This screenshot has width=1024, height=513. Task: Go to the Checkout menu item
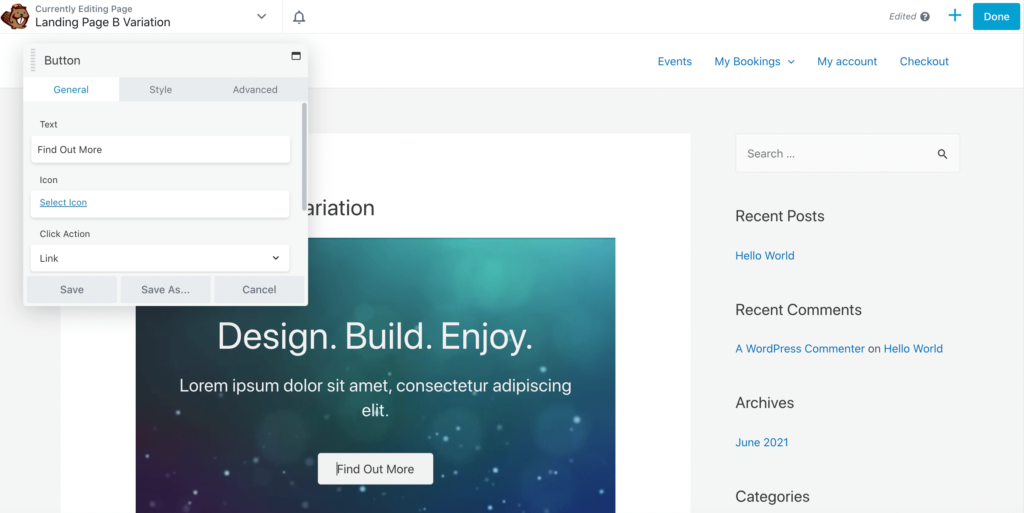click(924, 61)
